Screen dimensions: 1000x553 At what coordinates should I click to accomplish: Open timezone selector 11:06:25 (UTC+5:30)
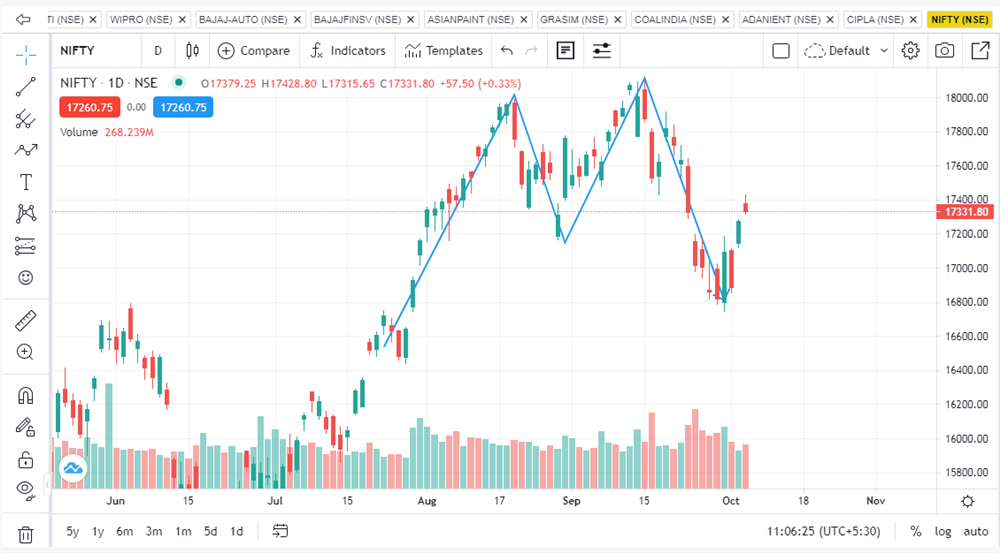click(823, 531)
